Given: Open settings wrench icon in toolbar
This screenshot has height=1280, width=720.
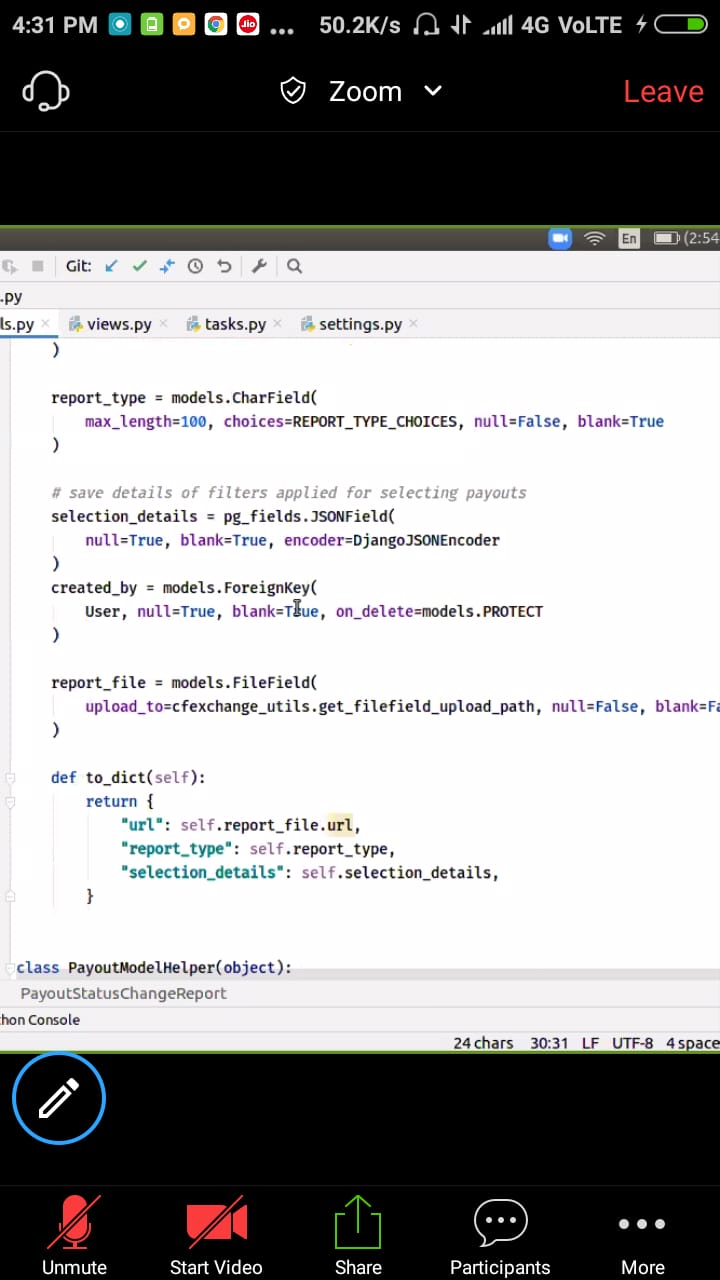Looking at the screenshot, I should tap(259, 266).
